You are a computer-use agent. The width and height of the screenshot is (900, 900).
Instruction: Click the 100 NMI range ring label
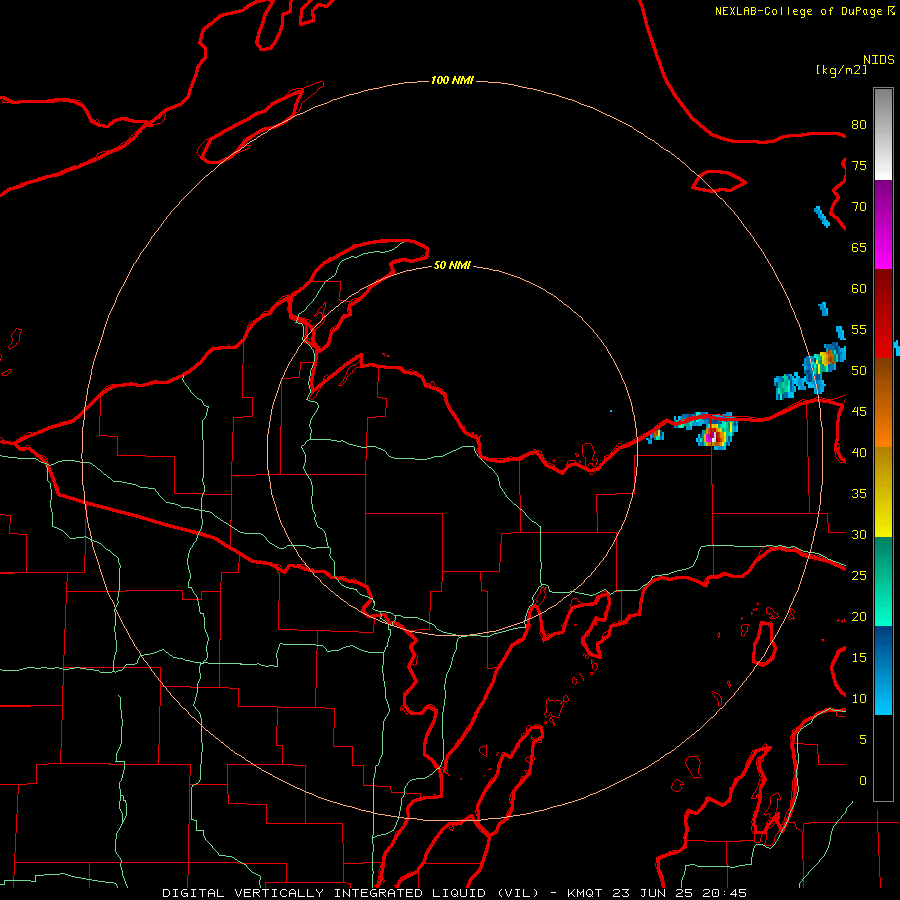coord(452,80)
